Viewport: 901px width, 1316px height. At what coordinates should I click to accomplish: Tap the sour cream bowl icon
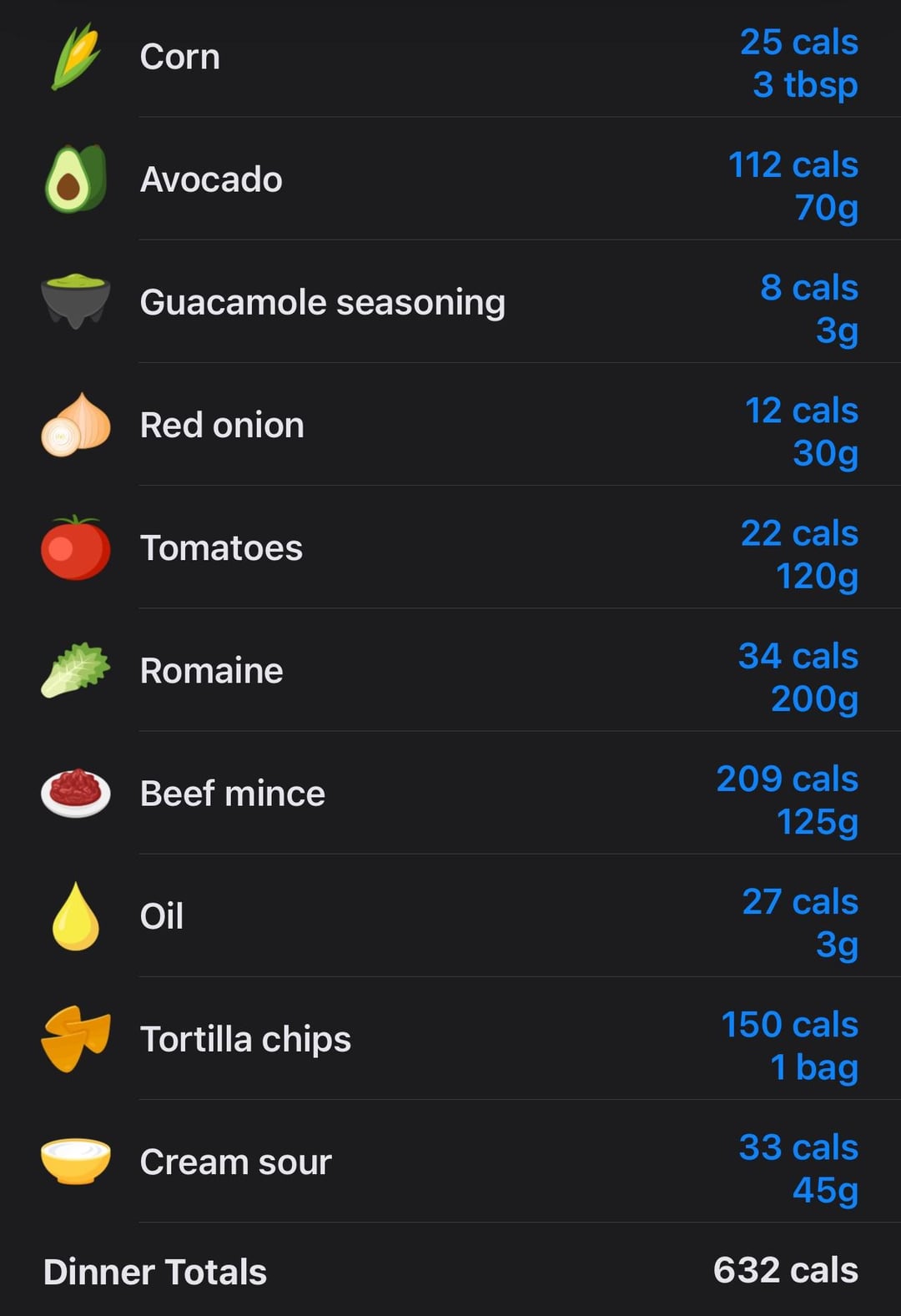(x=75, y=1161)
